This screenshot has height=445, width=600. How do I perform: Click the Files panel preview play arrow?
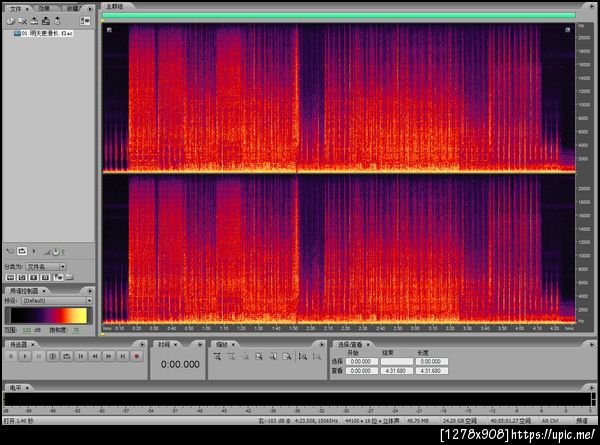(x=34, y=251)
